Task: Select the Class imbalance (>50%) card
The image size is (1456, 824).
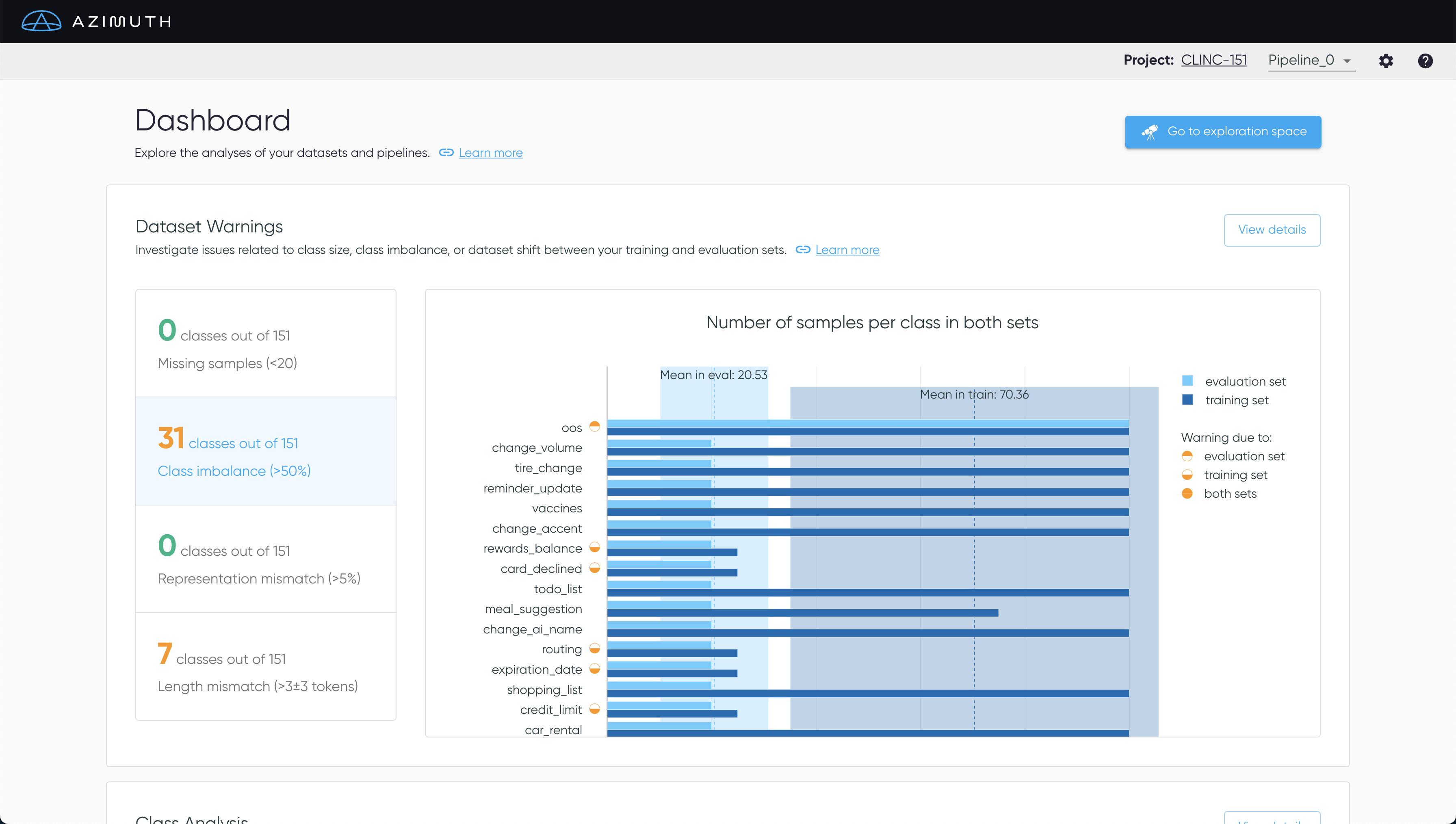Action: click(265, 451)
